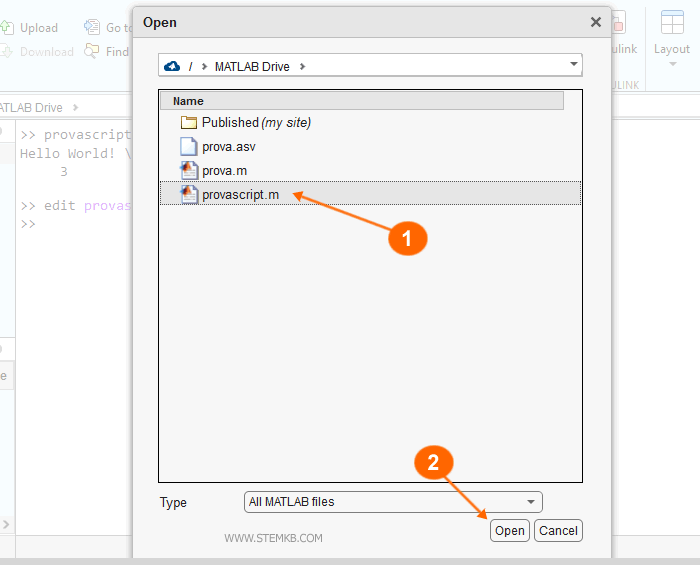Screen dimensions: 700x565
Task: Click the Find files icon
Action: click(92, 52)
